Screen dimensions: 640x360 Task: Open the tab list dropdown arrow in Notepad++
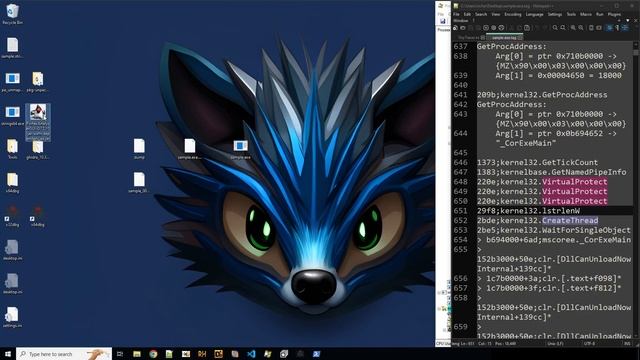[627, 20]
